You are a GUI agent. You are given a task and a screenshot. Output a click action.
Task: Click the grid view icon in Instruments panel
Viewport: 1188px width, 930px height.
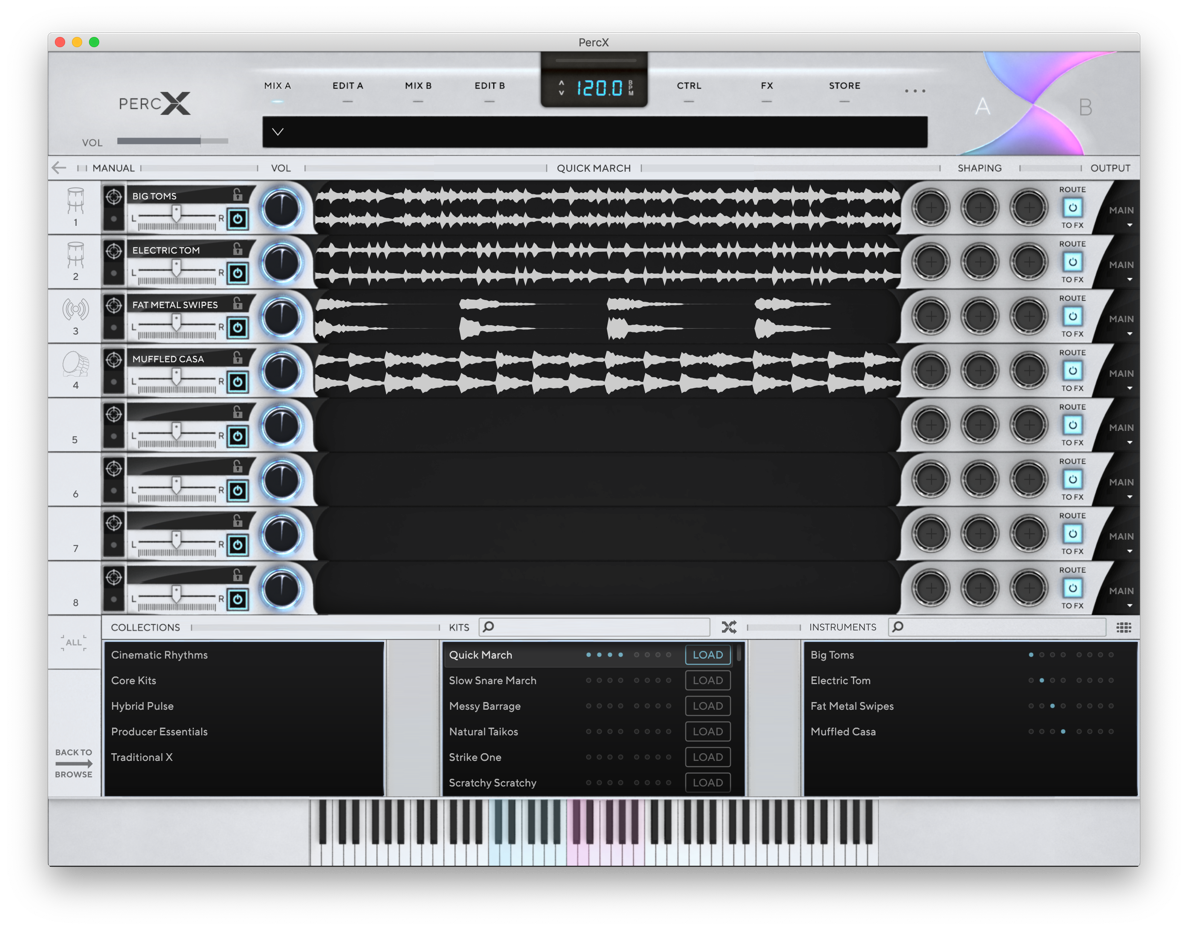[x=1124, y=627]
